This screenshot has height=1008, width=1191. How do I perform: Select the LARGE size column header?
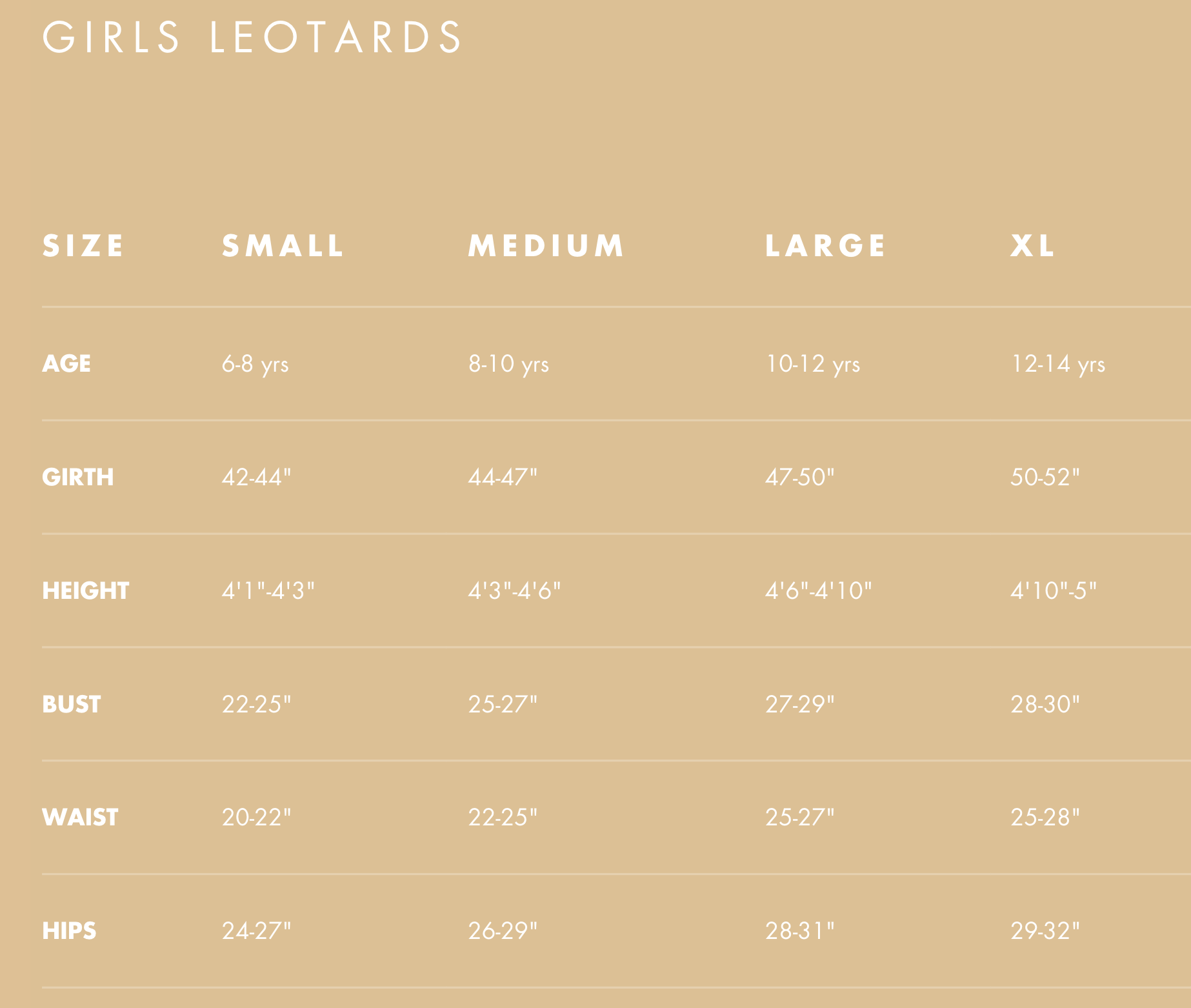pyautogui.click(x=825, y=246)
